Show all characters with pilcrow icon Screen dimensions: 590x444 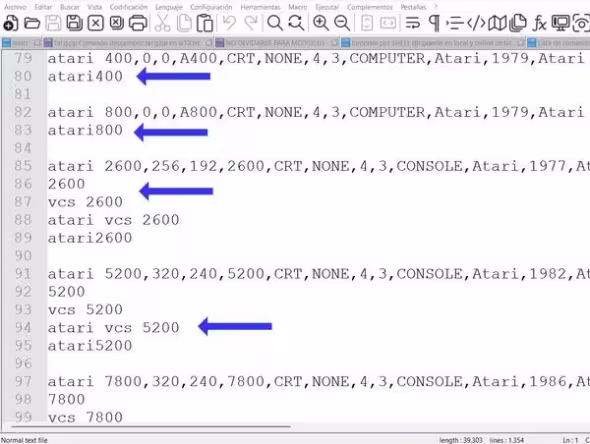click(x=434, y=23)
